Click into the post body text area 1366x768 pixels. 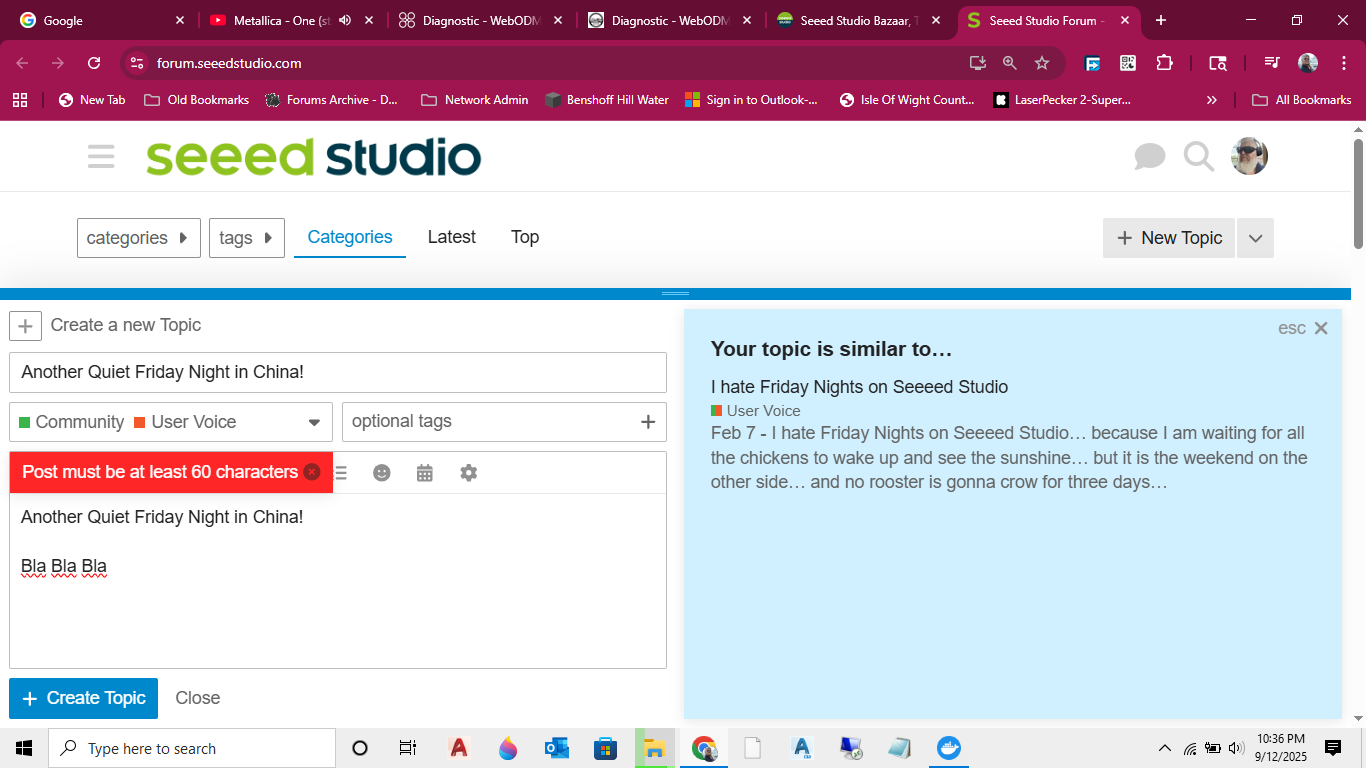tap(338, 580)
